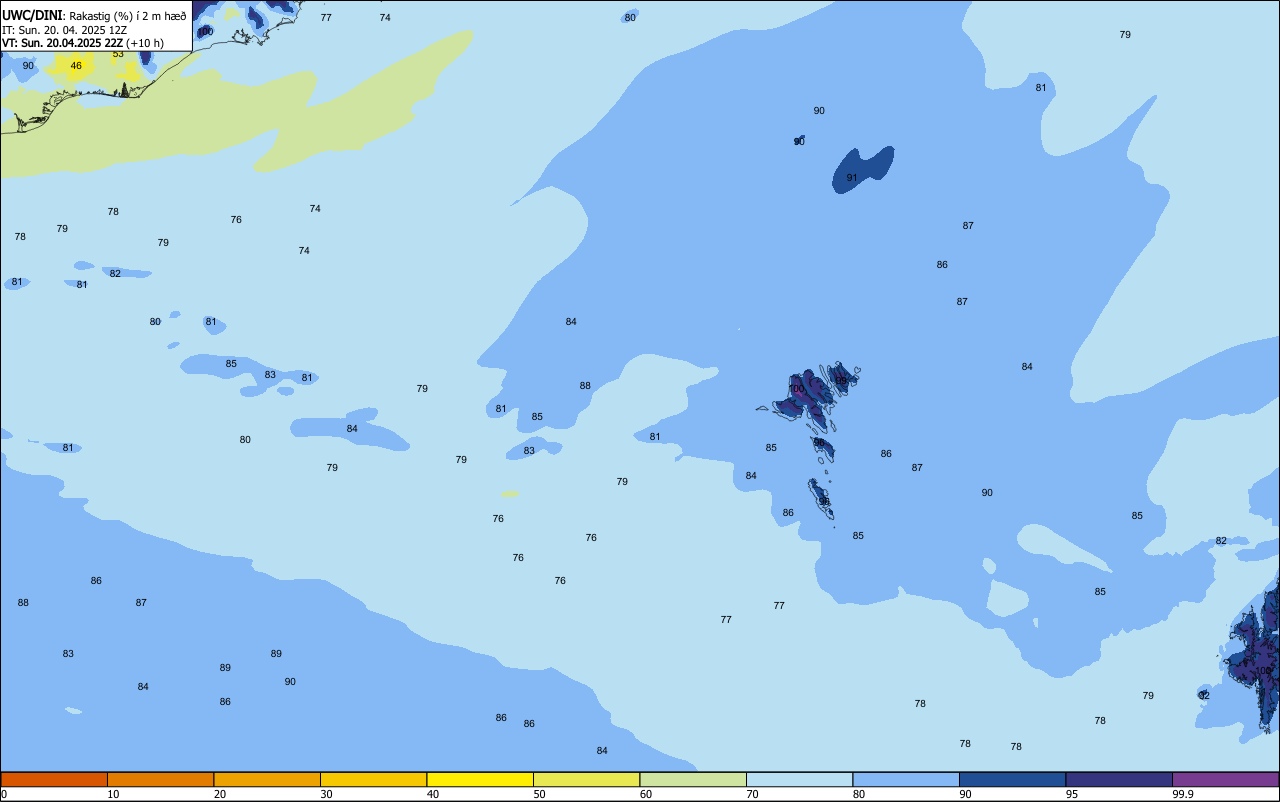Click the small yellow speck near the 76 values
Viewport: 1280px width, 802px height.
pyautogui.click(x=510, y=494)
